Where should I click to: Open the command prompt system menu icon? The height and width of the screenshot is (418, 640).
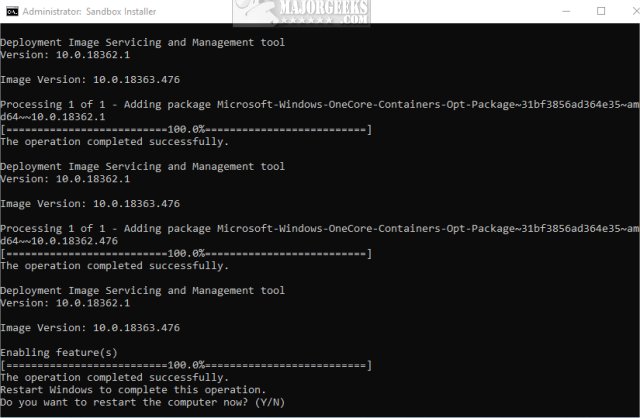click(11, 11)
